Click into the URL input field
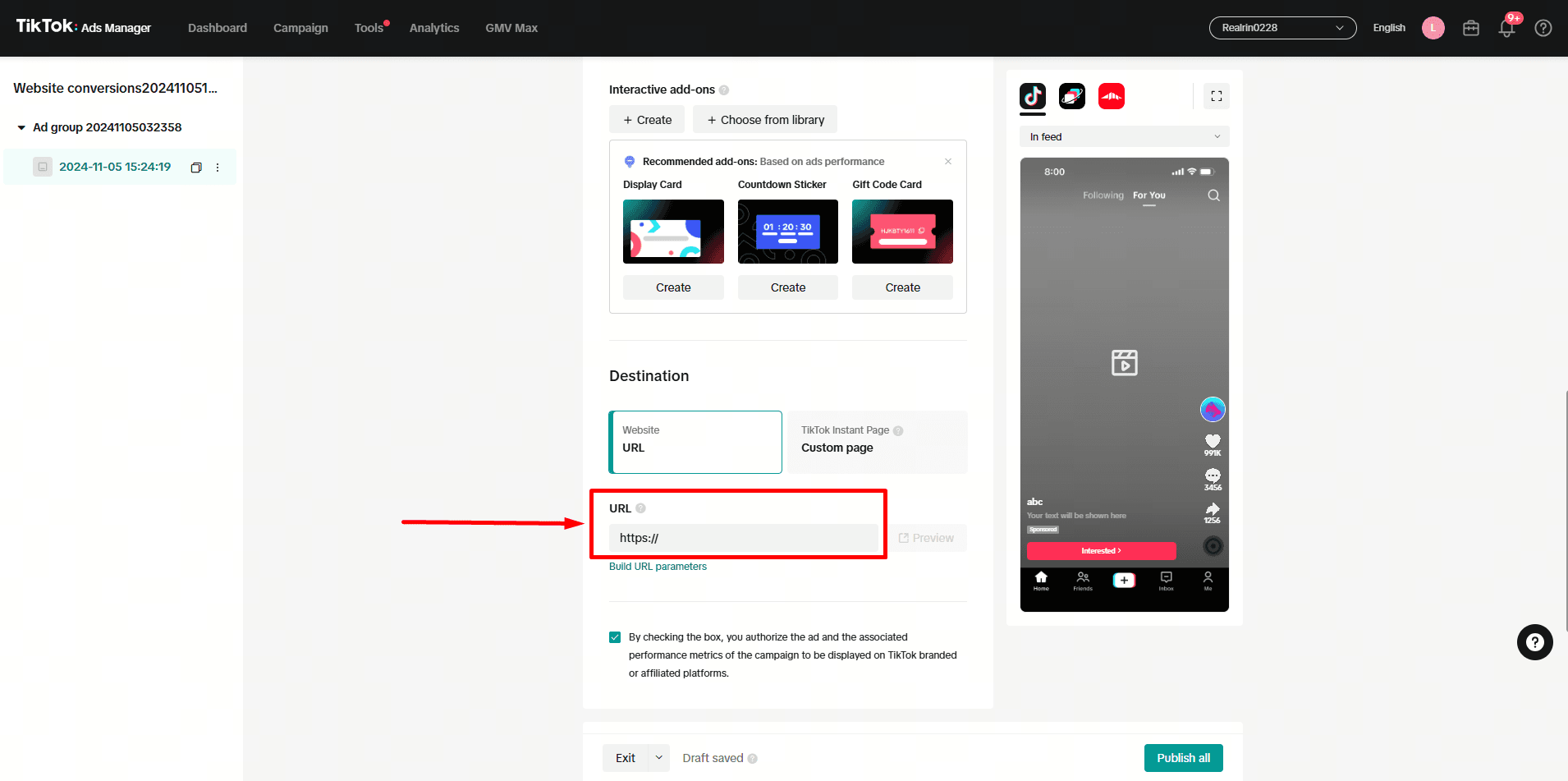Image resolution: width=1568 pixels, height=781 pixels. click(743, 538)
